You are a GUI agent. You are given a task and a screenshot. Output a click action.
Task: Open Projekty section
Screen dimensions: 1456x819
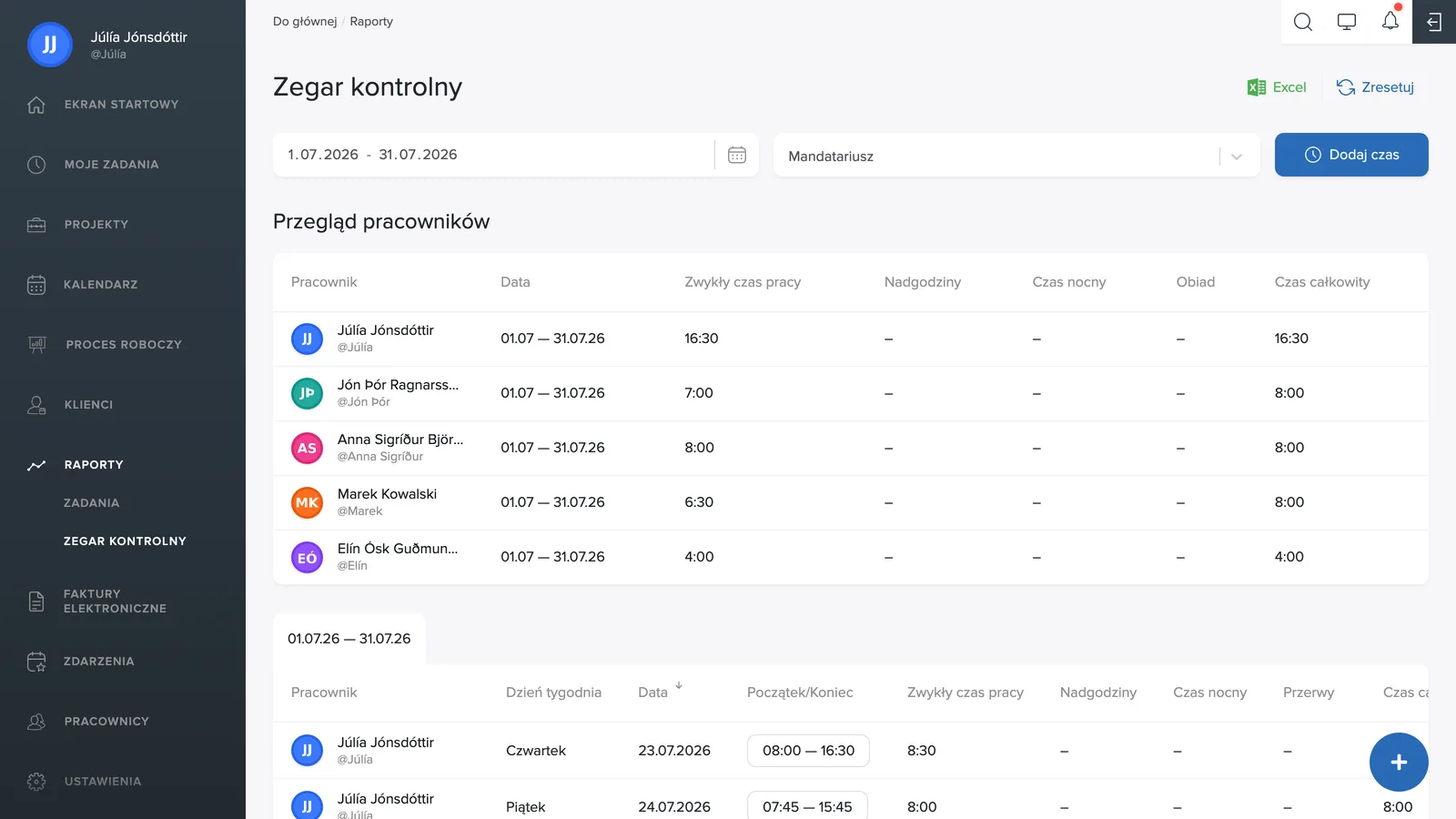tap(96, 225)
